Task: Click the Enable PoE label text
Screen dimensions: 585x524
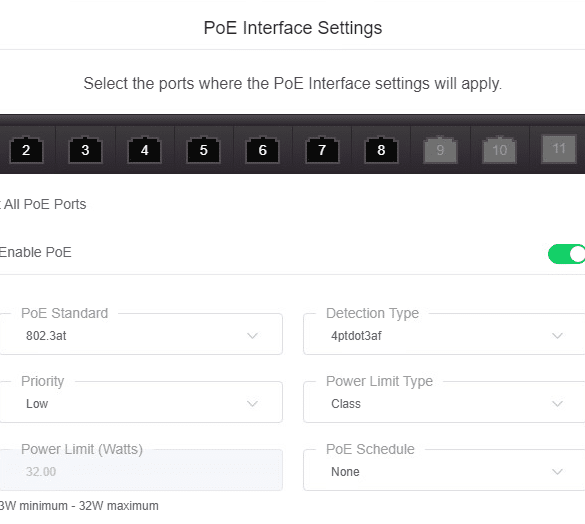Action: click(35, 252)
